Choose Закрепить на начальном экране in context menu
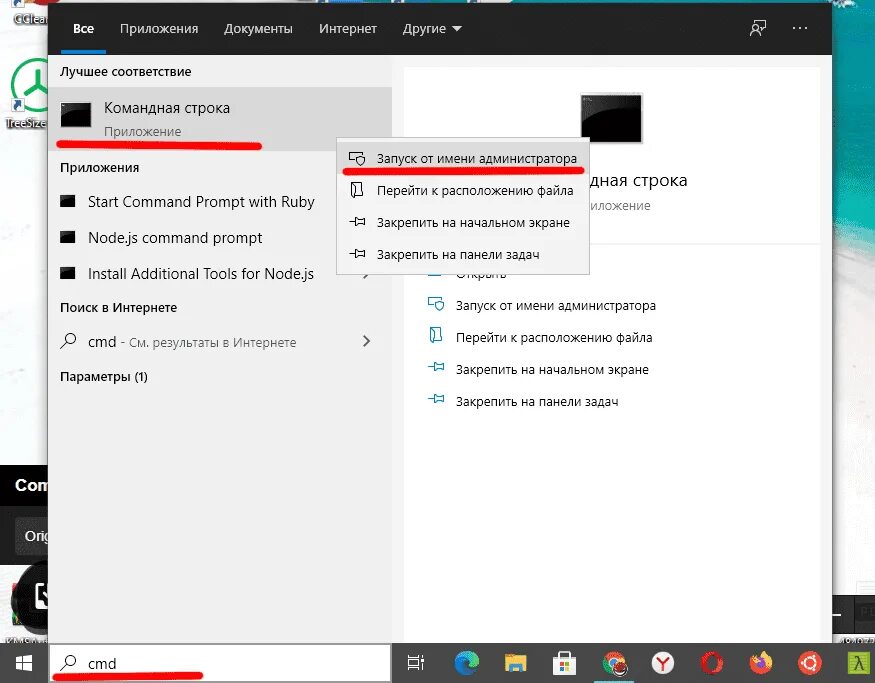This screenshot has width=875, height=683. [463, 223]
